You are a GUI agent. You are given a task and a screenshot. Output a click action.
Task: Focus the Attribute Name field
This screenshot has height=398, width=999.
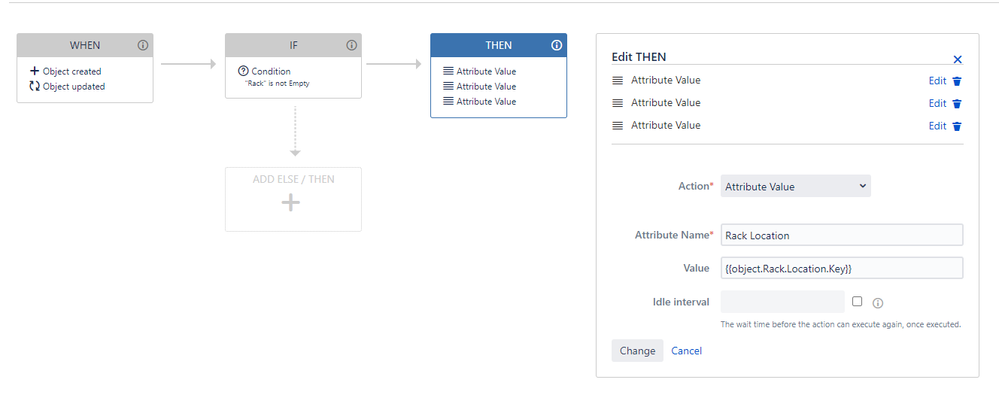pos(842,235)
